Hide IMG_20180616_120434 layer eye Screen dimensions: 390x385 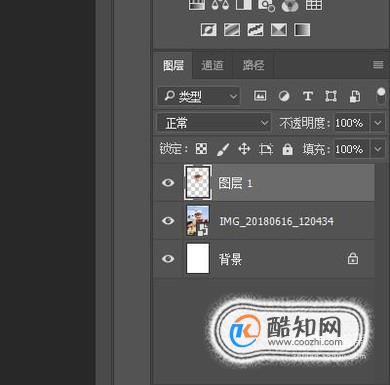click(168, 221)
